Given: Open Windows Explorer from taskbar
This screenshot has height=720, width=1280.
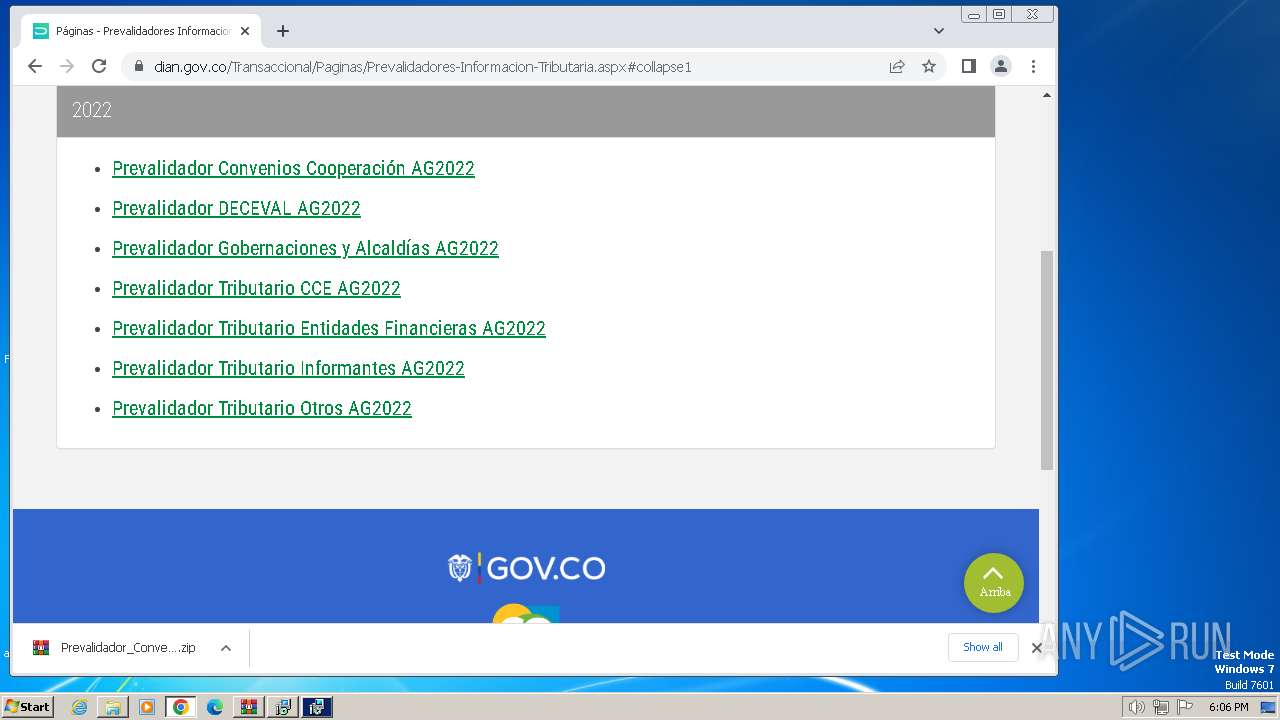Looking at the screenshot, I should click(113, 707).
